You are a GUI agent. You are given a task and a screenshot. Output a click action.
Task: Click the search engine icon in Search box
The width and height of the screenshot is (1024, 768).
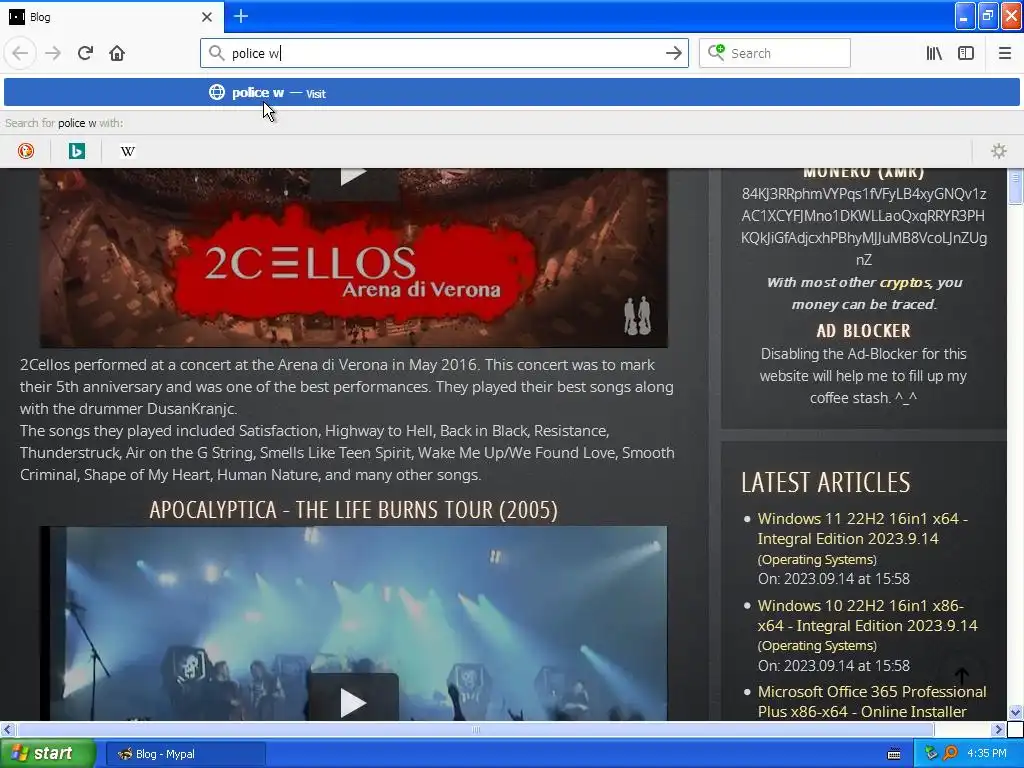click(x=716, y=52)
